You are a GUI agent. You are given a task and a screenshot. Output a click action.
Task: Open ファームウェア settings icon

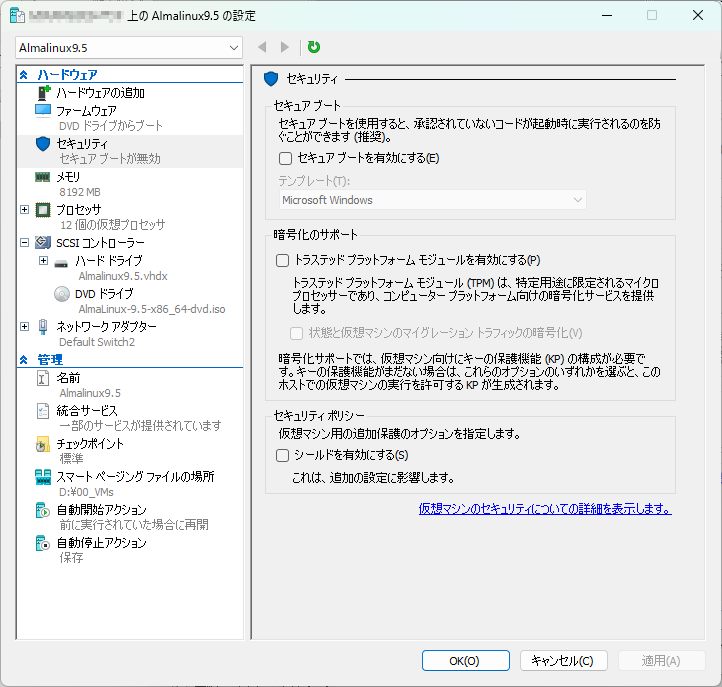[43, 110]
